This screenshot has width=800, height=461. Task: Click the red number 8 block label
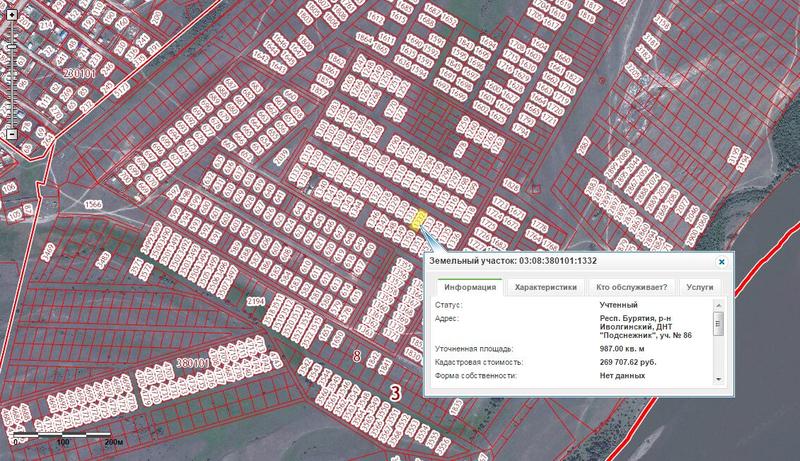coord(357,355)
